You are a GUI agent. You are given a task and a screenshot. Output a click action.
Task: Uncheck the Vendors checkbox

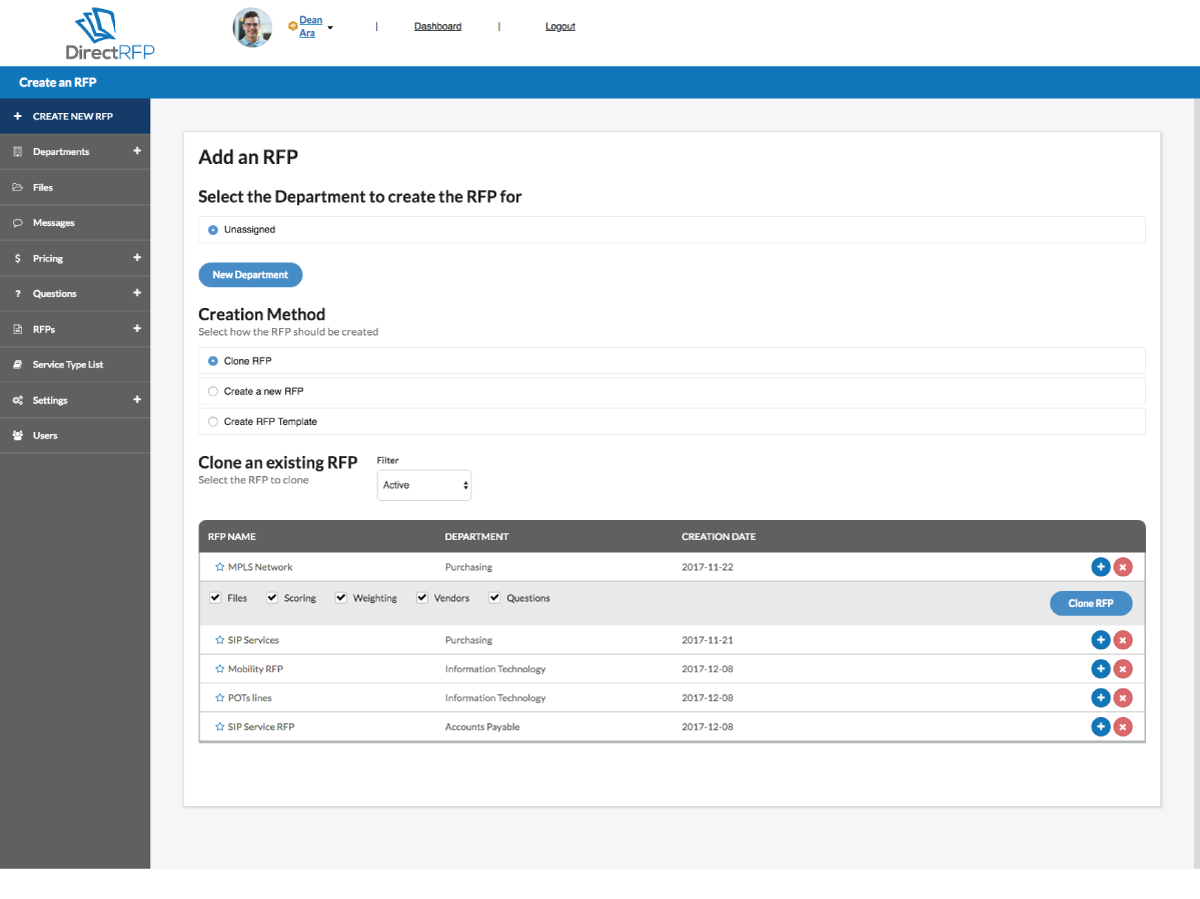[x=422, y=598]
